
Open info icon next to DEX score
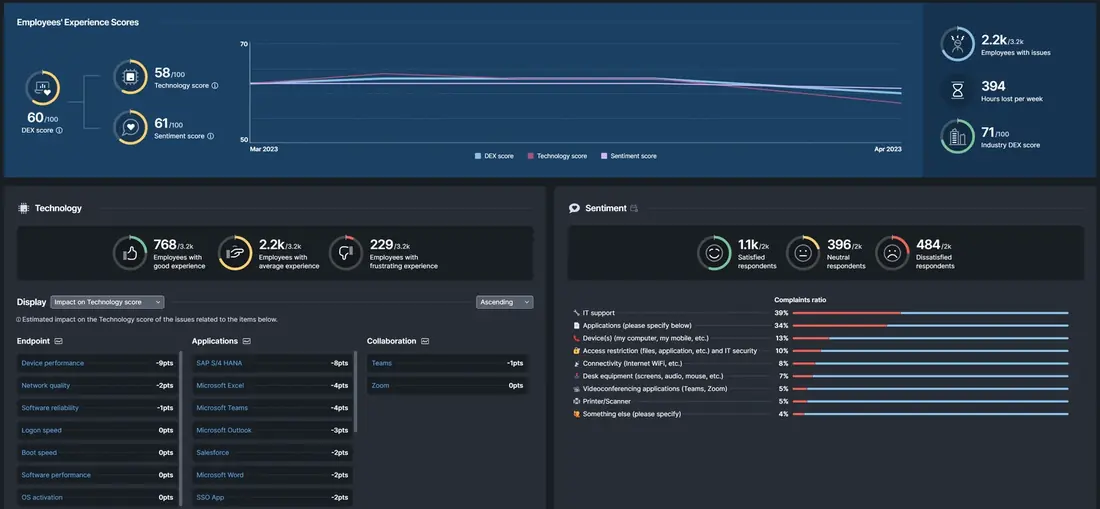[59, 130]
